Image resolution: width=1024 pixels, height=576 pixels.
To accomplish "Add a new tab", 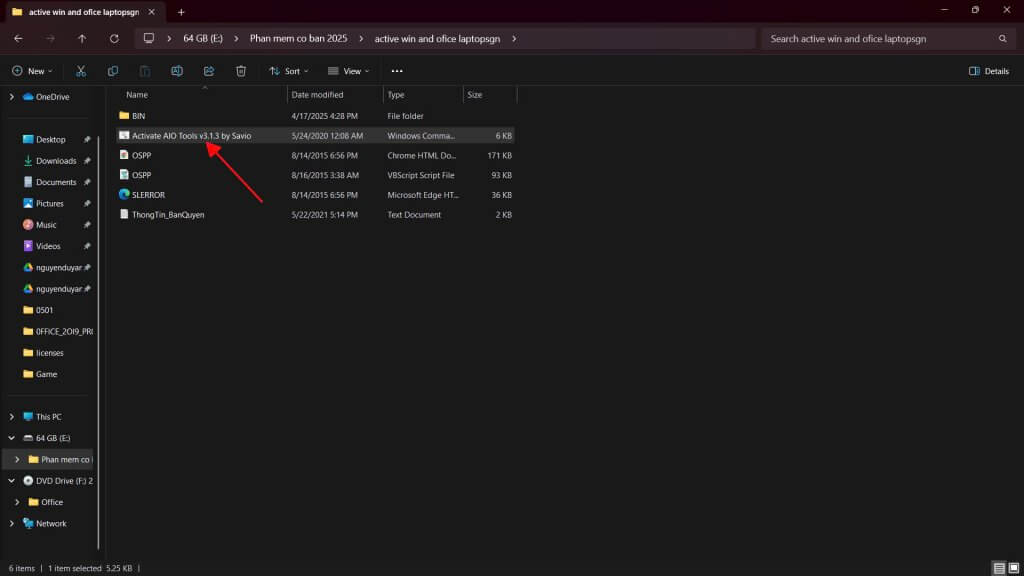I will click(x=181, y=12).
